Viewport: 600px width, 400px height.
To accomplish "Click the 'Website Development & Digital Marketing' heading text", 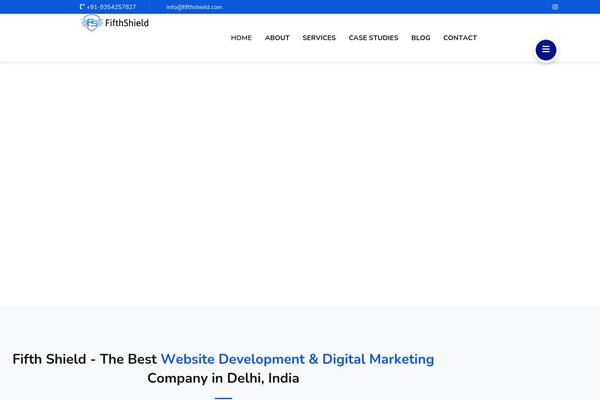I will [x=297, y=359].
